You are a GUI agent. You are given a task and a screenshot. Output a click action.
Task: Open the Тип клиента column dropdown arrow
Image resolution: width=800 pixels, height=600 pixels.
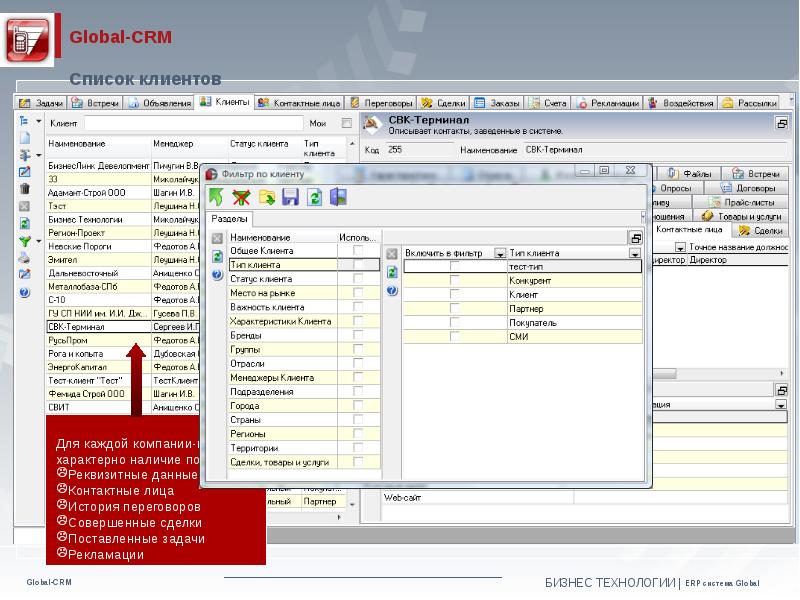[x=634, y=254]
